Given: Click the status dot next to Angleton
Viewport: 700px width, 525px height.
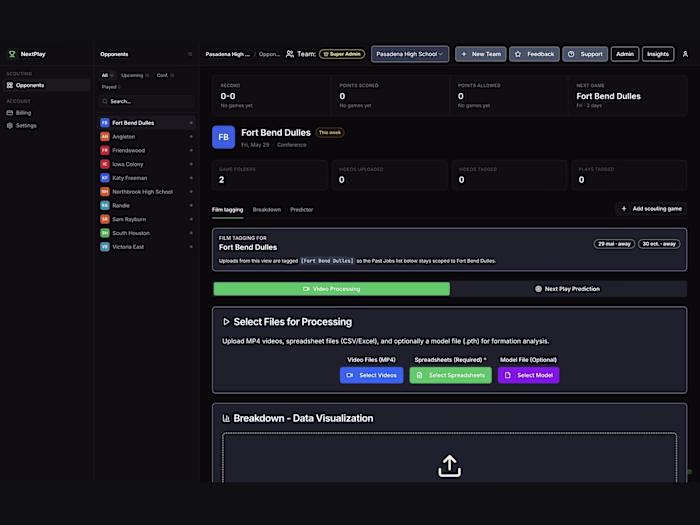Looking at the screenshot, I should click(191, 137).
